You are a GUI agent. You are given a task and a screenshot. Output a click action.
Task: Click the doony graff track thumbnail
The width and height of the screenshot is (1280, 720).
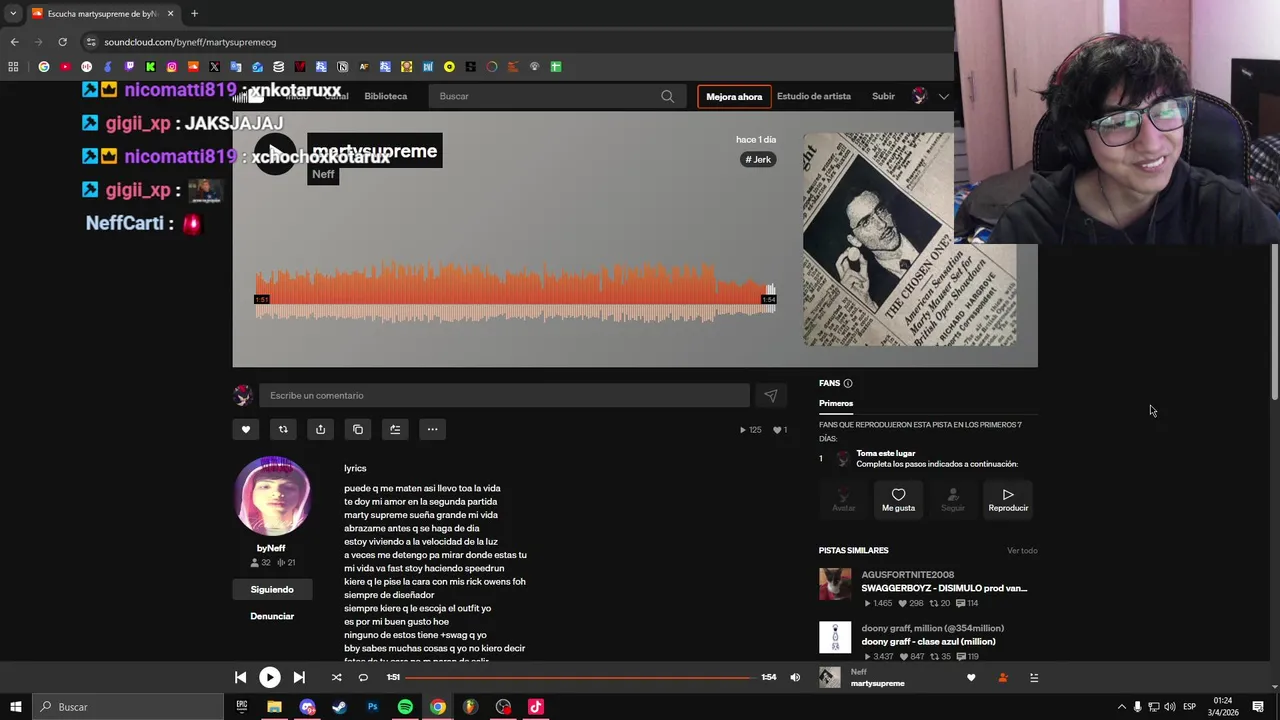pos(835,637)
